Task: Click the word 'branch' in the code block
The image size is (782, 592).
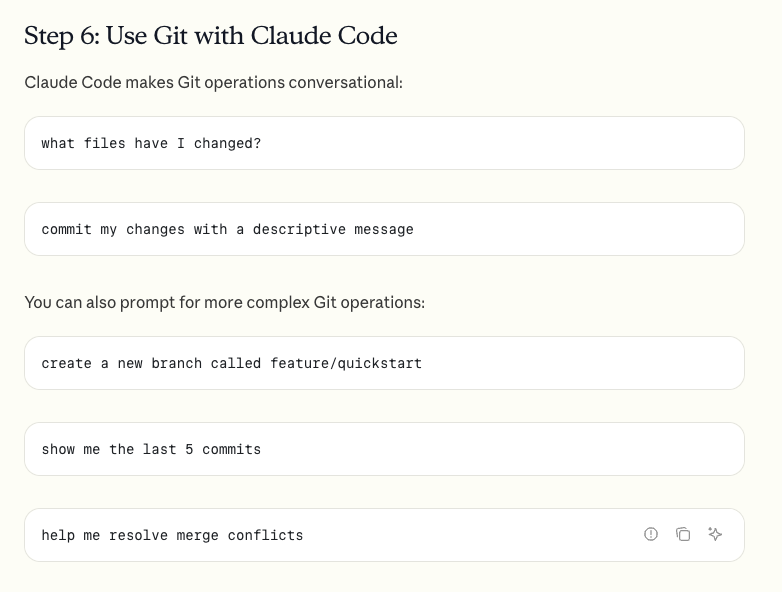Action: 177,363
